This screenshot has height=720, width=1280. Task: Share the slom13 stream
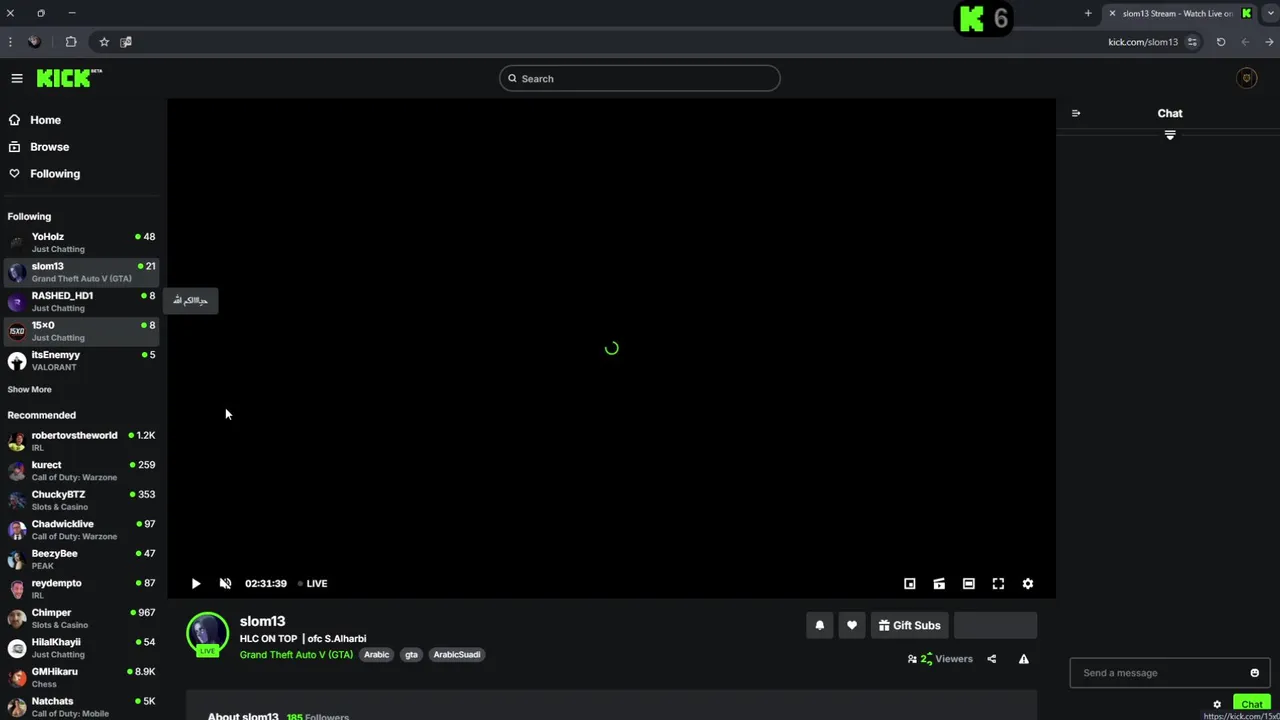click(x=992, y=659)
